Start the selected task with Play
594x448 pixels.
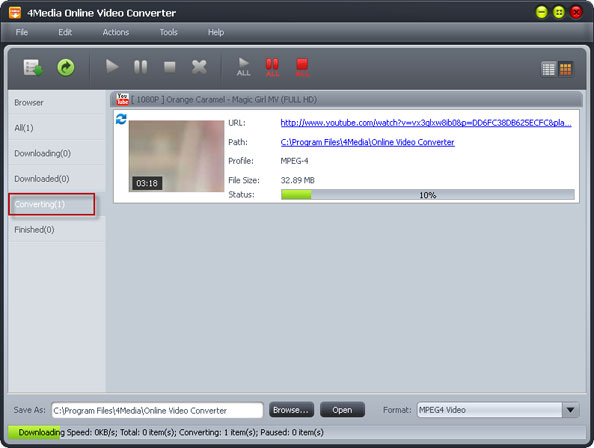[x=112, y=67]
